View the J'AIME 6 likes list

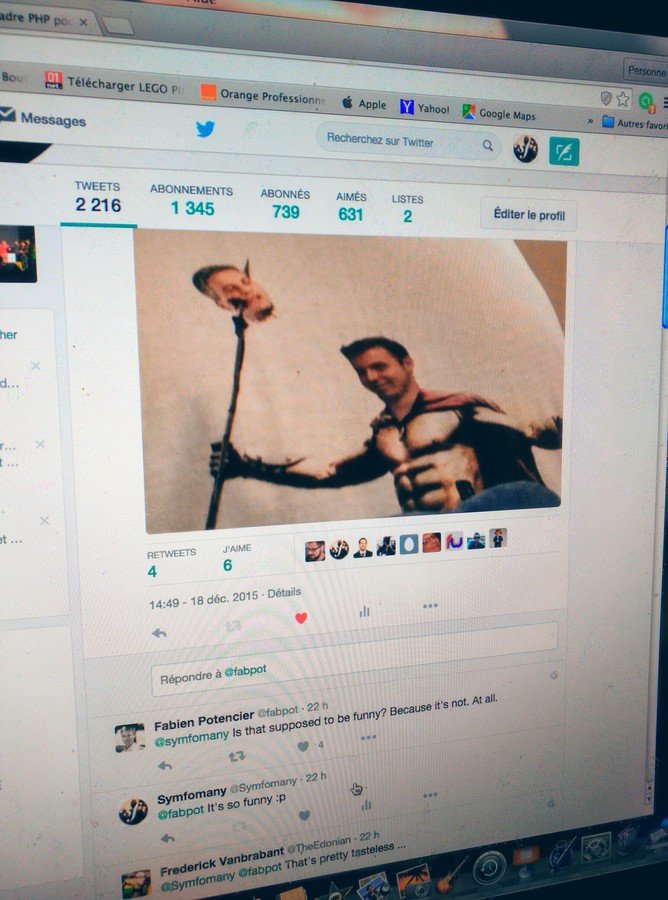pos(236,557)
